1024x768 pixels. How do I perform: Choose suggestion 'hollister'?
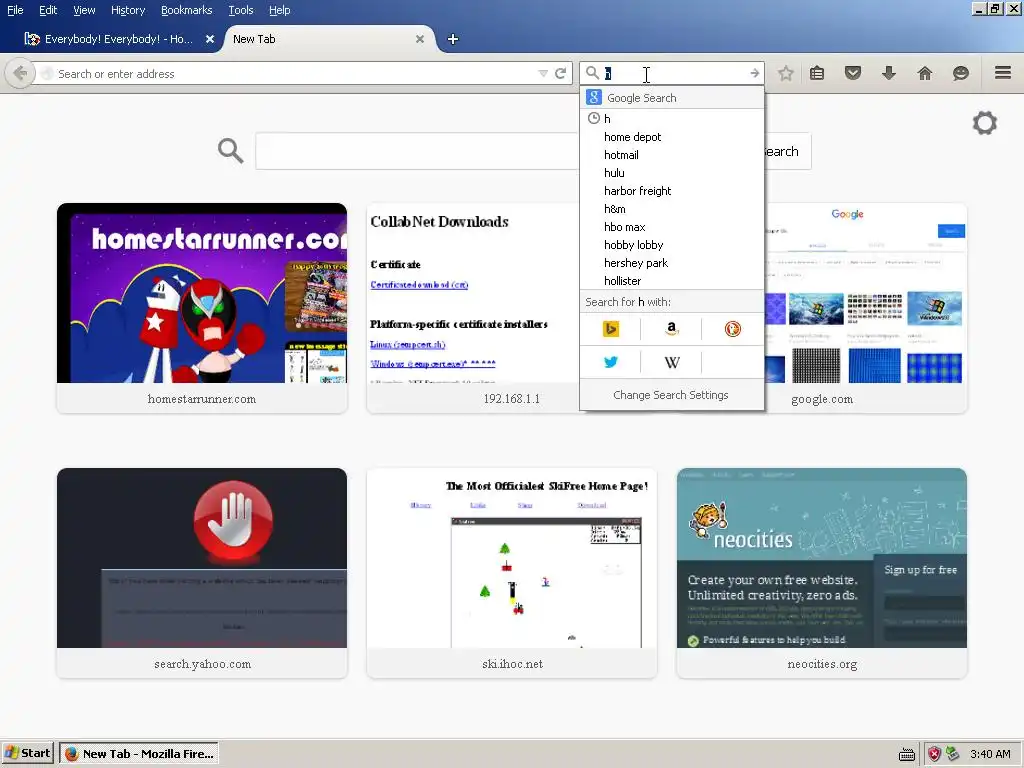click(x=671, y=281)
